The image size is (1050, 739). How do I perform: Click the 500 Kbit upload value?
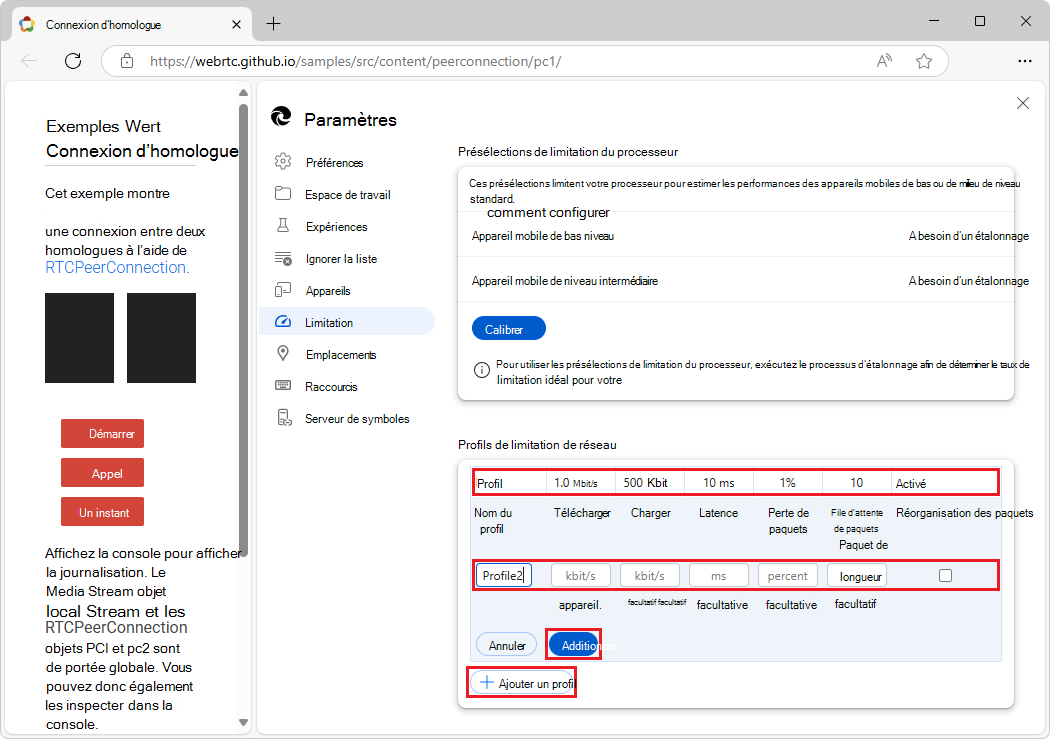pos(645,483)
